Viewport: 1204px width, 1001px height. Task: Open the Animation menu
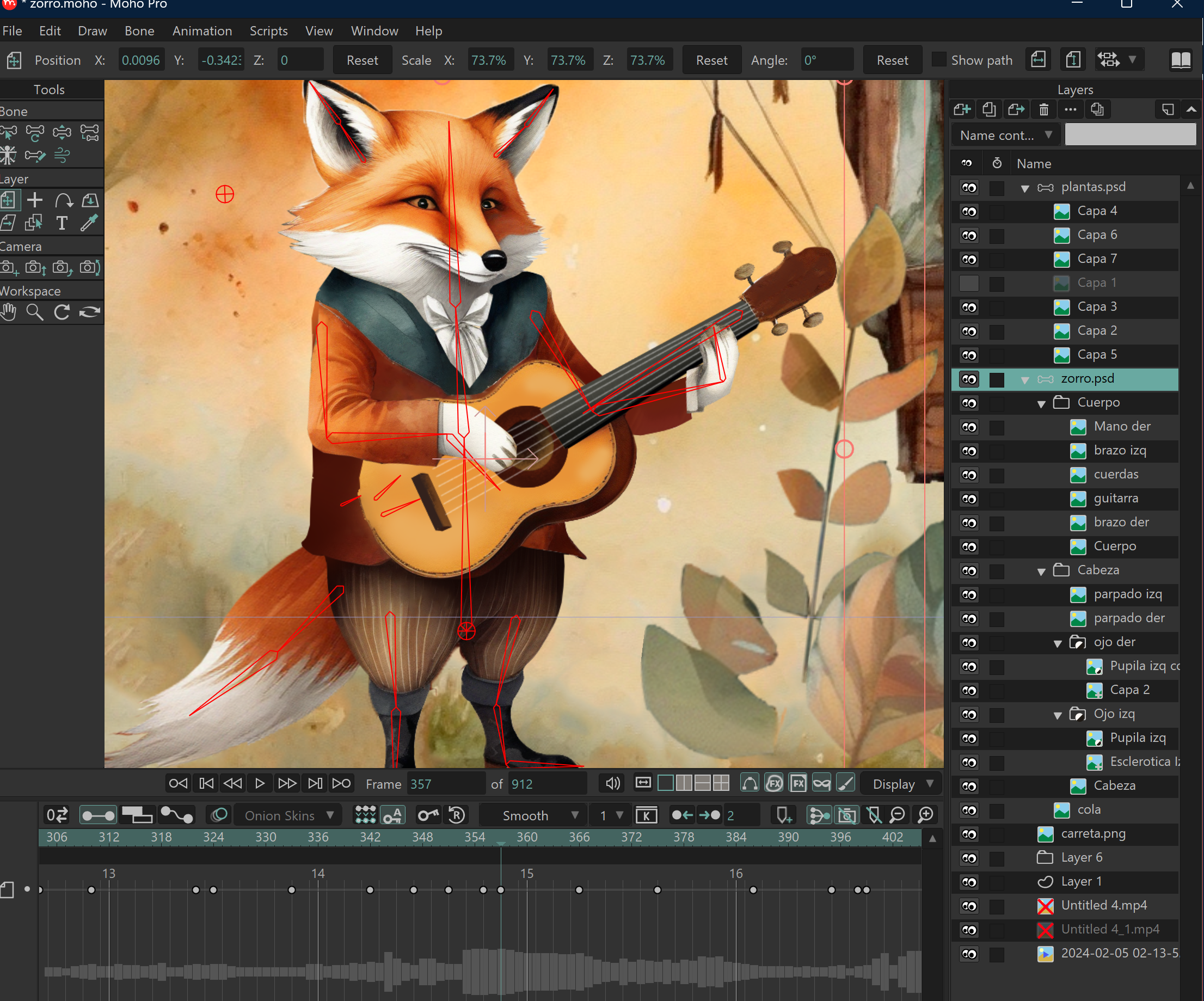202,31
